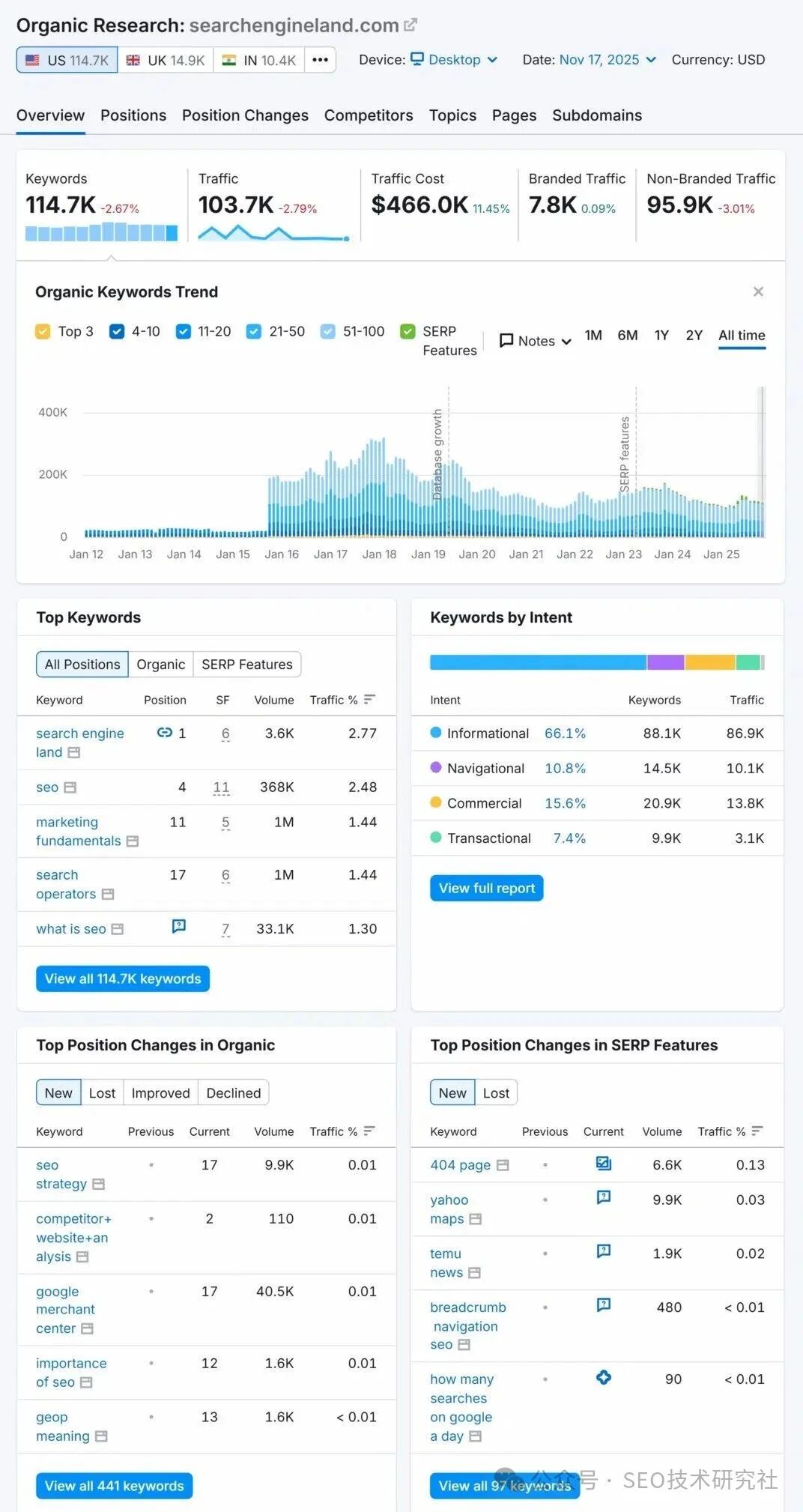
Task: Toggle the 11-20 positions checkbox
Action: pyautogui.click(x=183, y=331)
